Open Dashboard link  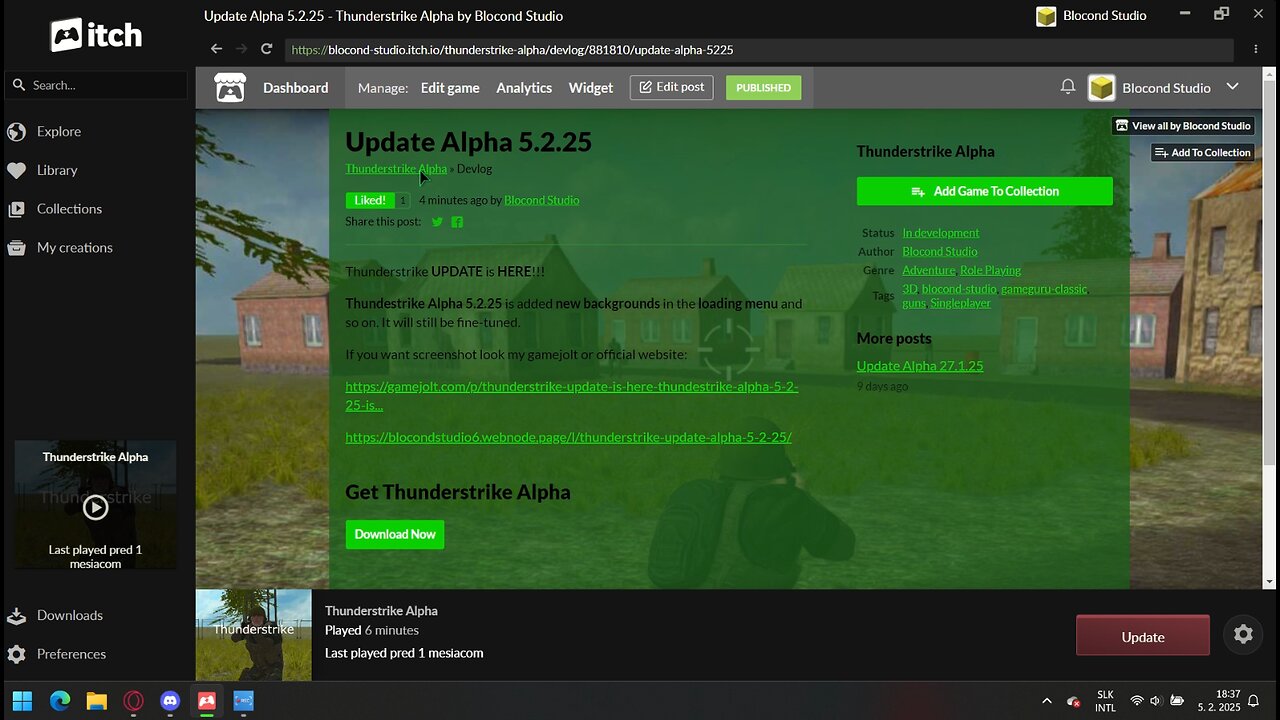coord(295,88)
